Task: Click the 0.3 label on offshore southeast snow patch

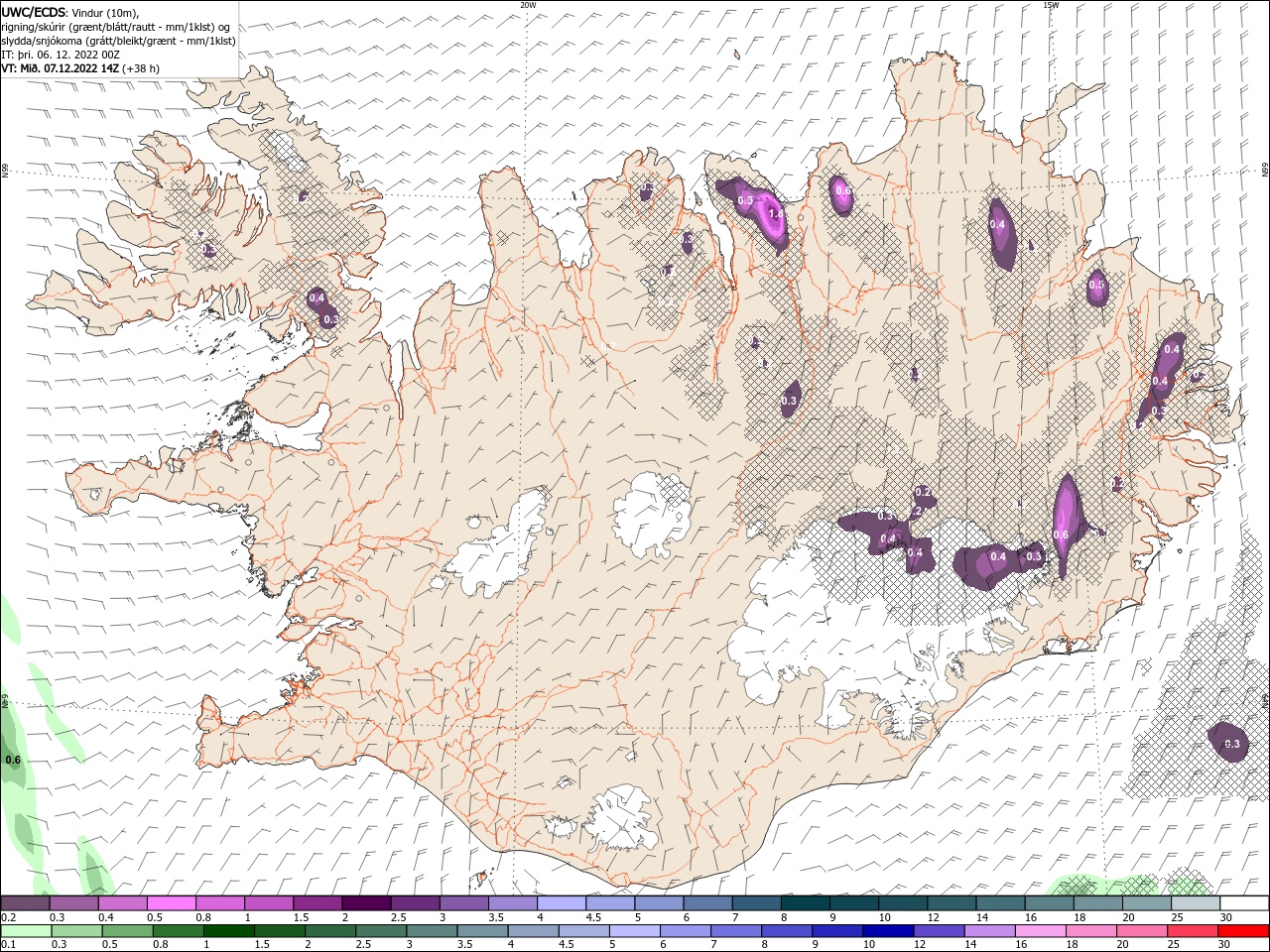Action: (x=1232, y=744)
